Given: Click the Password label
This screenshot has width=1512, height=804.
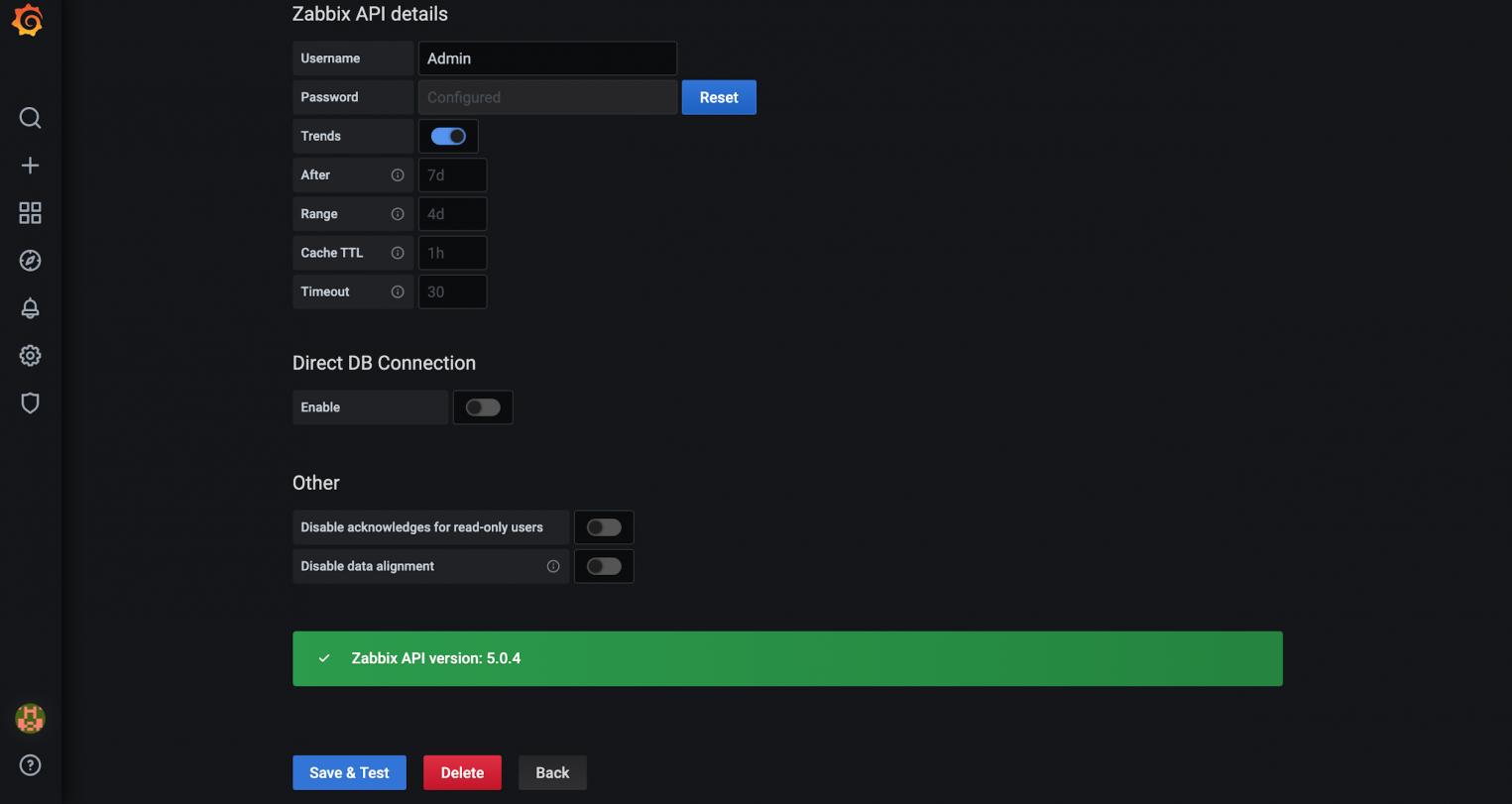Looking at the screenshot, I should click(x=329, y=97).
